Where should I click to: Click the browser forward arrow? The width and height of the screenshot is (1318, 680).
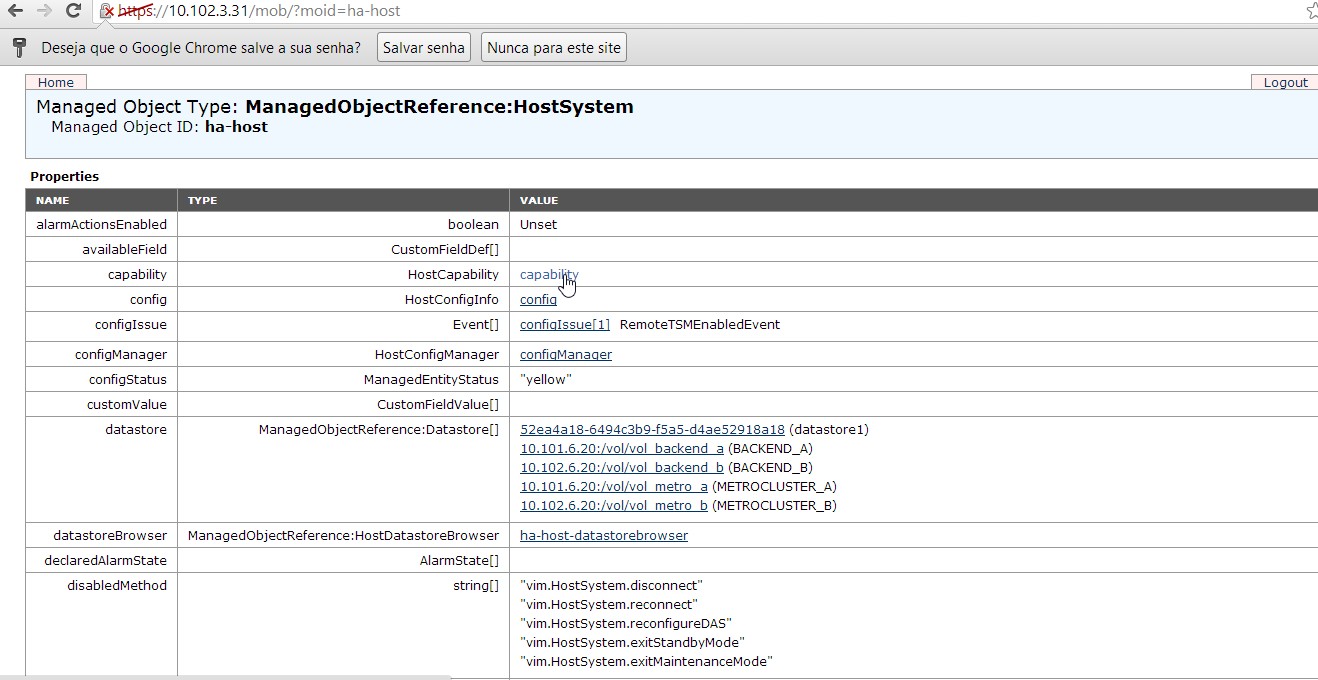(44, 11)
